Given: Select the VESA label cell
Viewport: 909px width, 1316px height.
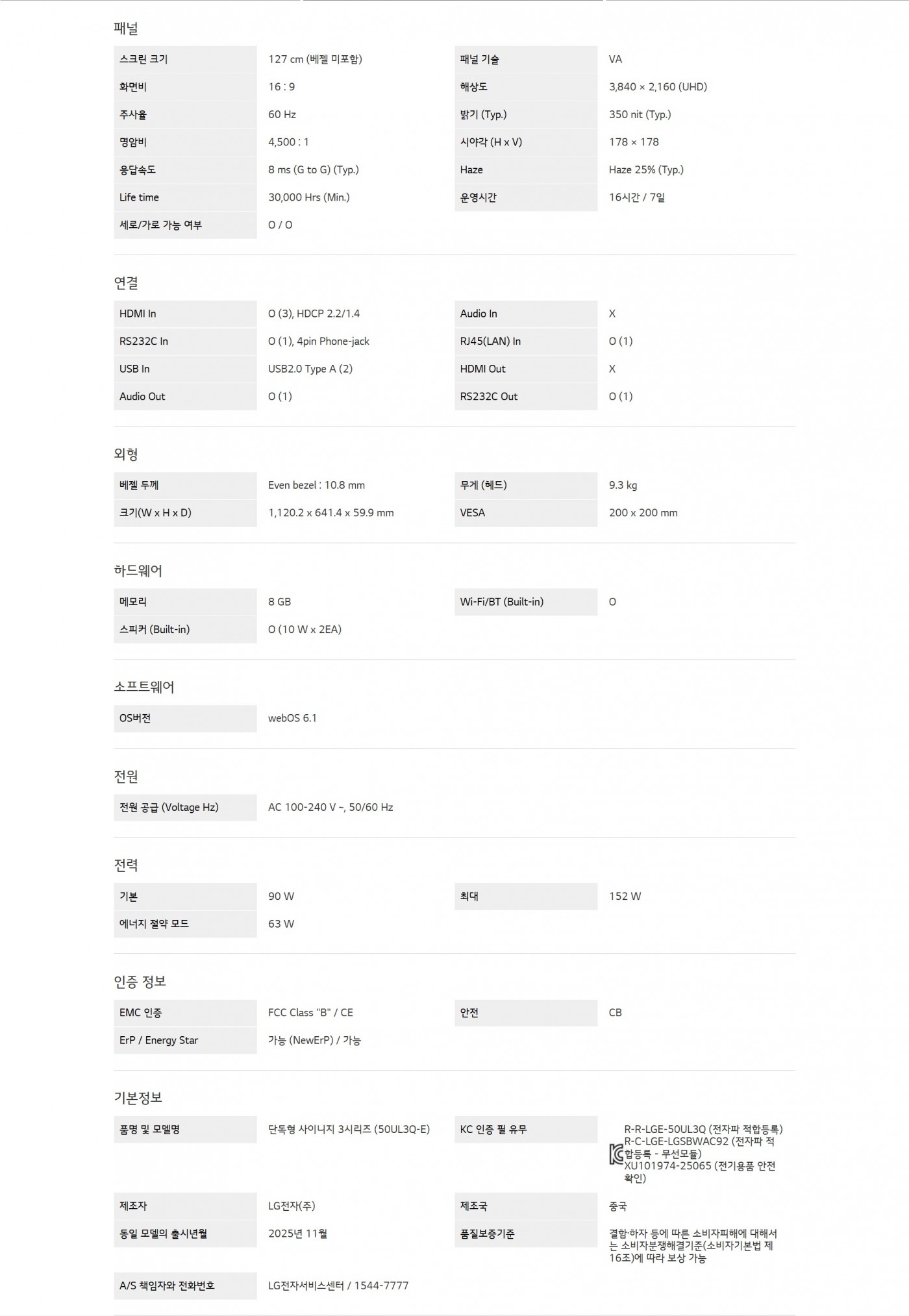Looking at the screenshot, I should tap(525, 513).
